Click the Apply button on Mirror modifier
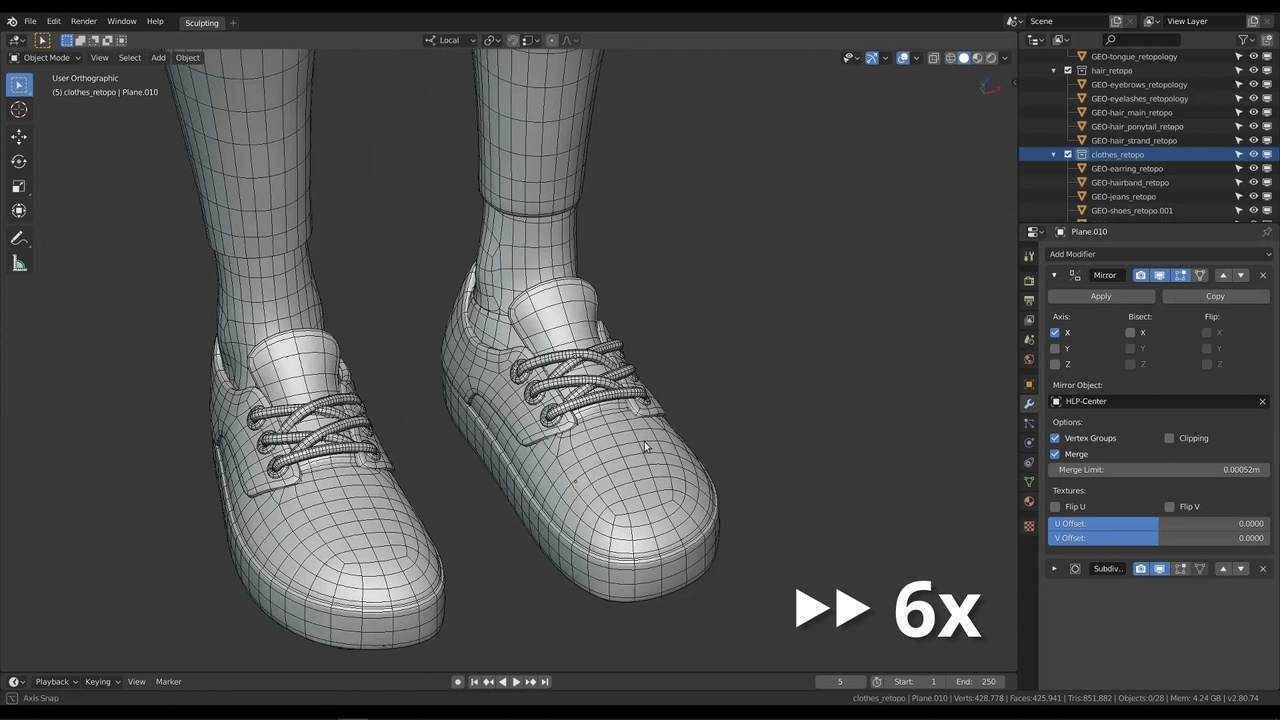1280x720 pixels. pyautogui.click(x=1100, y=296)
